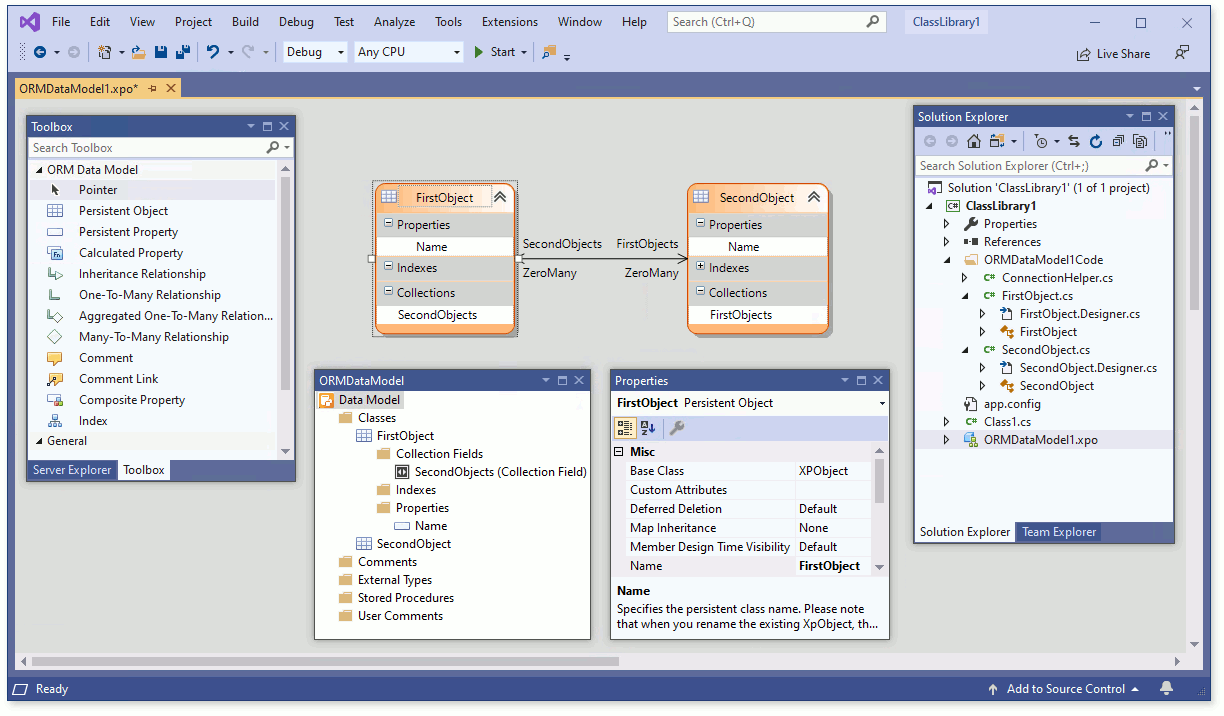Screen dimensions: 1224x716
Task: Click the designer horizontal scrollbar
Action: pos(325,661)
